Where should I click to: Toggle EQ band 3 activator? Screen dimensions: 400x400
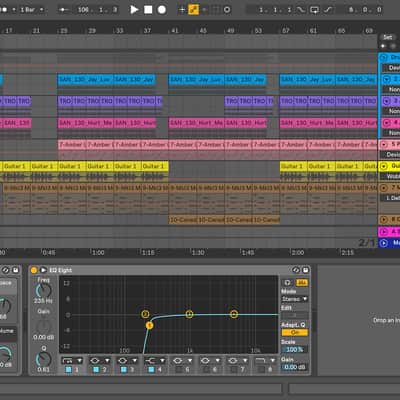click(124, 369)
